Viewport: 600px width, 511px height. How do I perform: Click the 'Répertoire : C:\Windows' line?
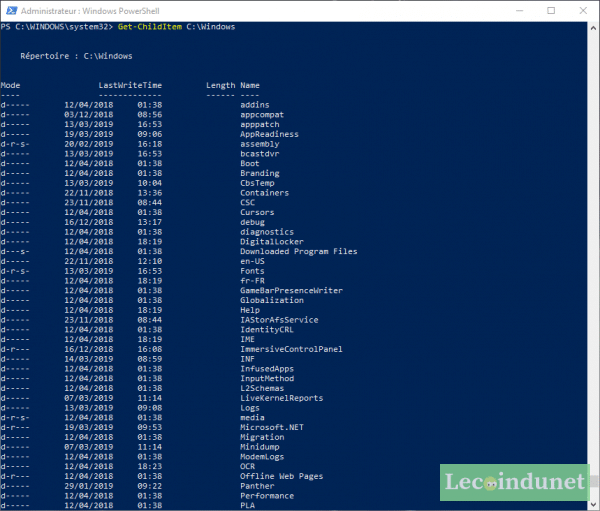coord(76,56)
